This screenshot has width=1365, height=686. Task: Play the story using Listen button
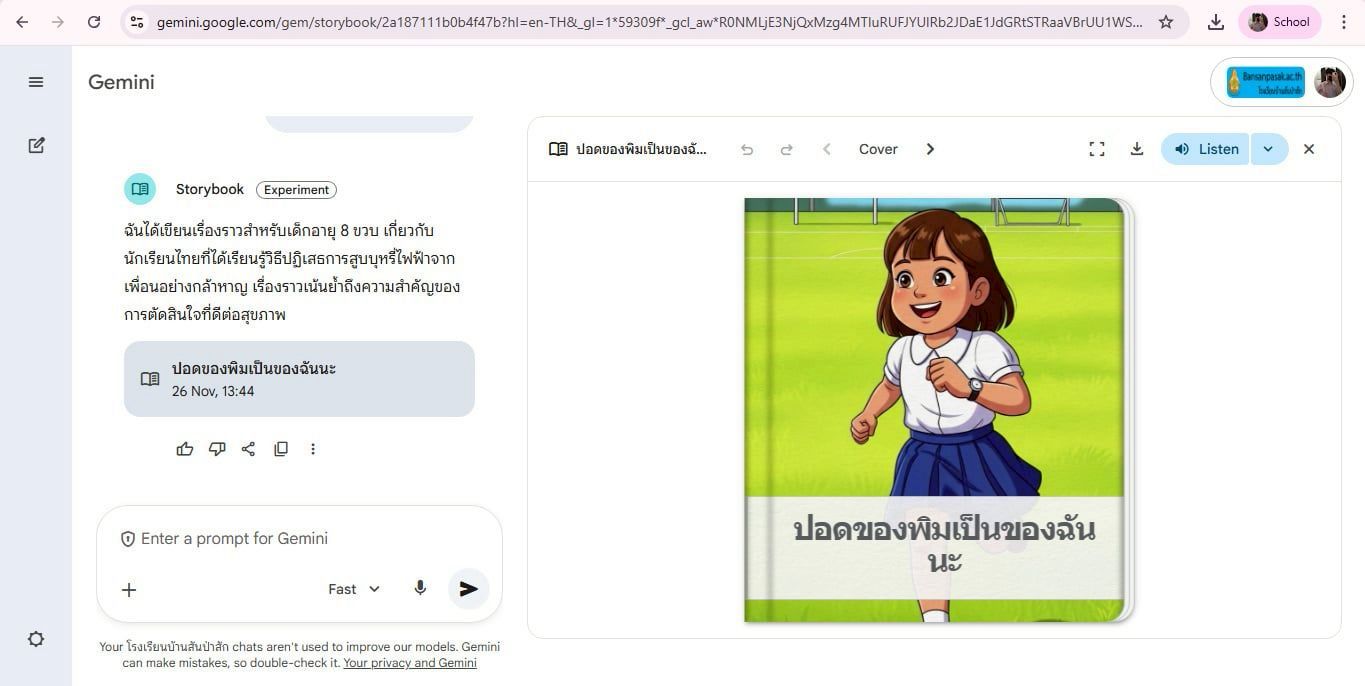[1206, 149]
